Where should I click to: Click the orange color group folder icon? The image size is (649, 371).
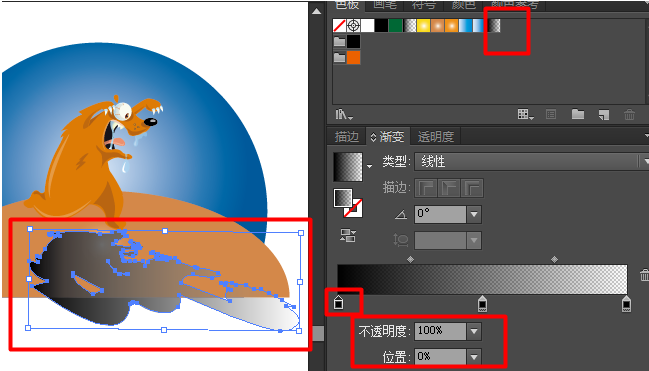[x=339, y=58]
